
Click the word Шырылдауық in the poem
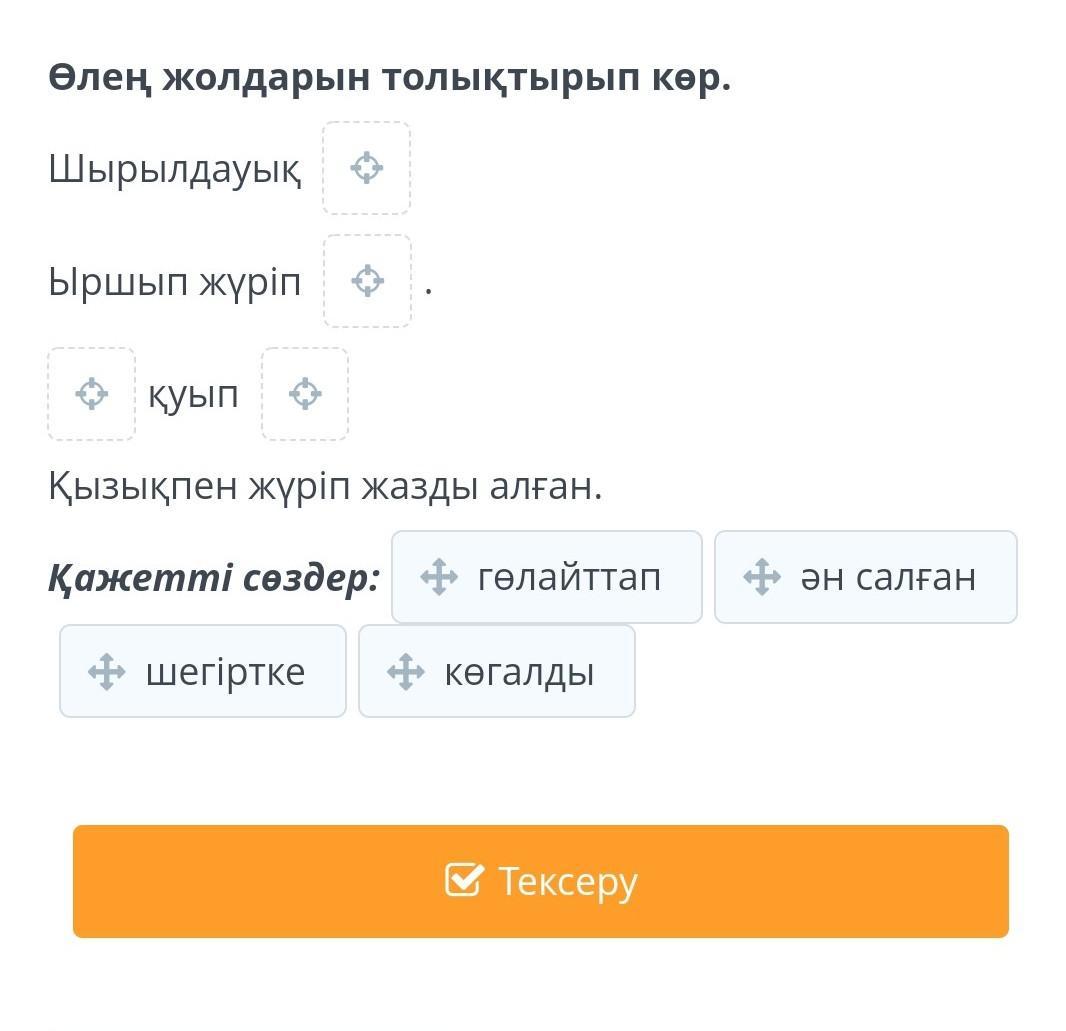pos(174,169)
